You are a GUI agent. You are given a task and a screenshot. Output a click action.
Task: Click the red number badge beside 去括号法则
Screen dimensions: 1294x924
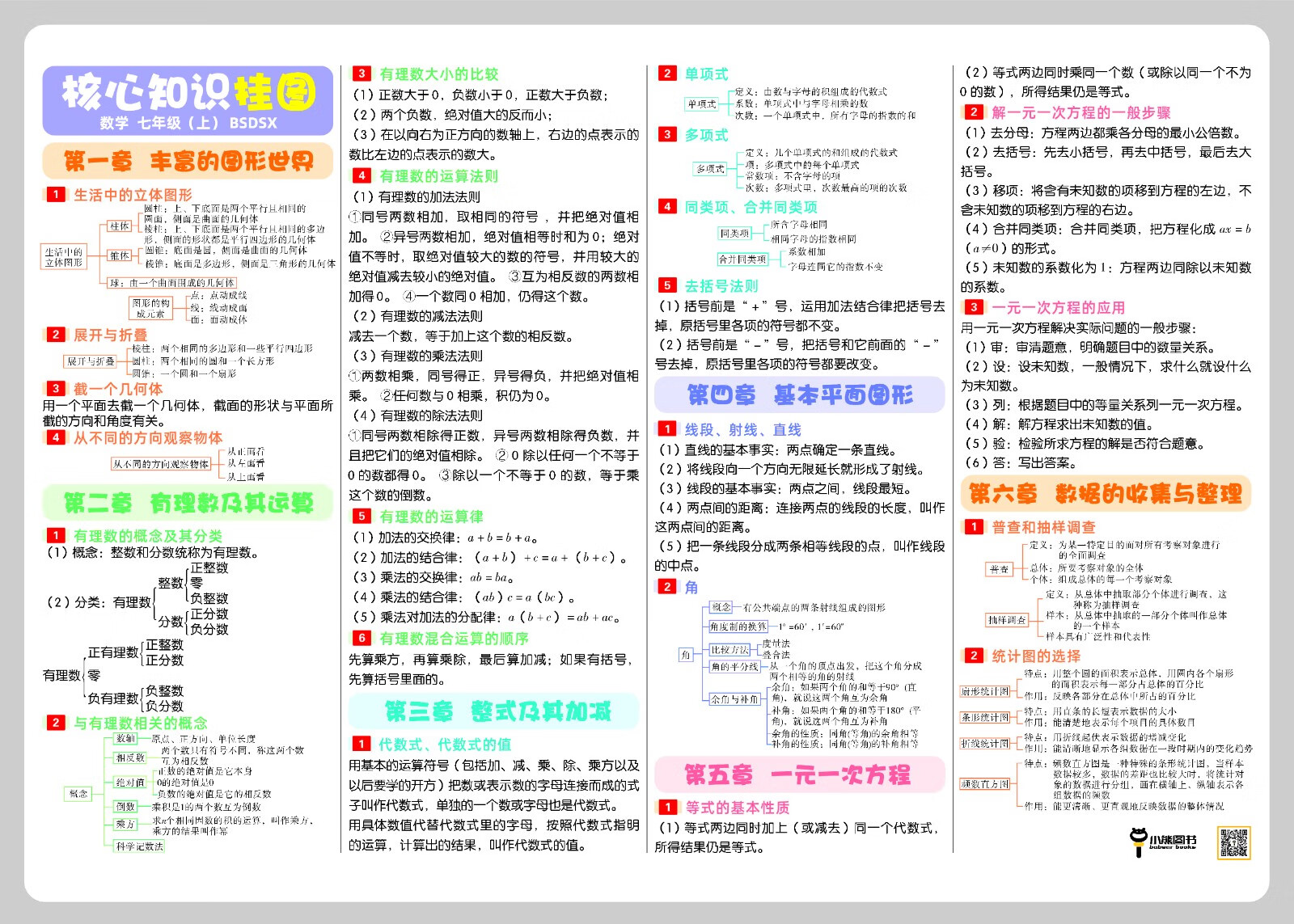coord(666,285)
